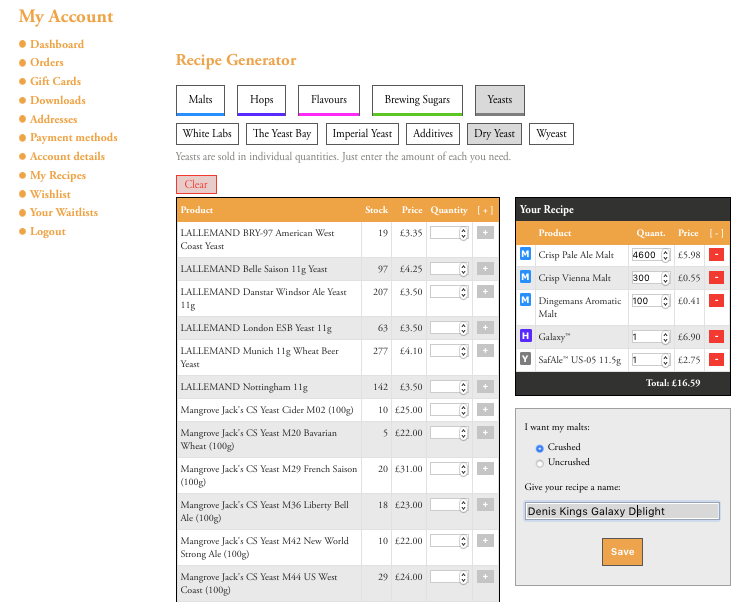Add LALLEMAND London ESB yeast plus button
This screenshot has height=602, width=747.
tap(485, 328)
